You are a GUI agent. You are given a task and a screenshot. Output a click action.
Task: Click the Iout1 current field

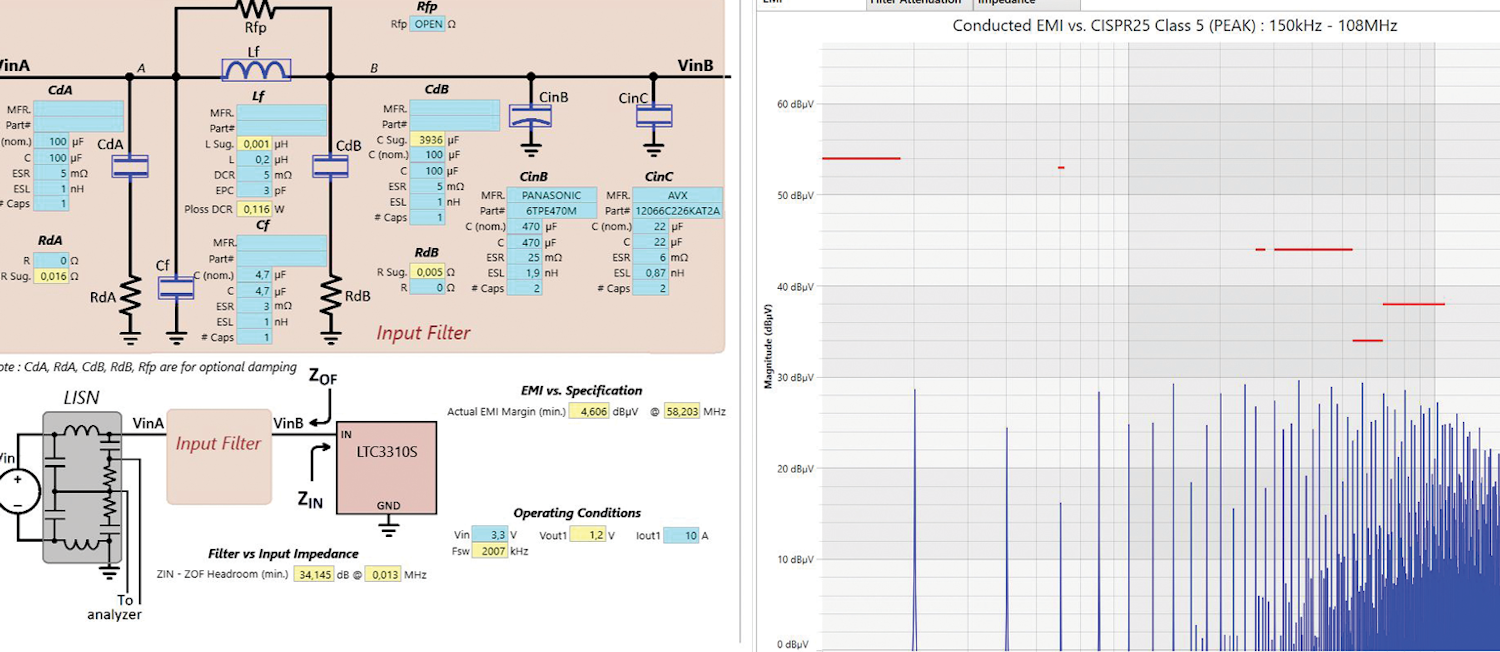[x=680, y=535]
